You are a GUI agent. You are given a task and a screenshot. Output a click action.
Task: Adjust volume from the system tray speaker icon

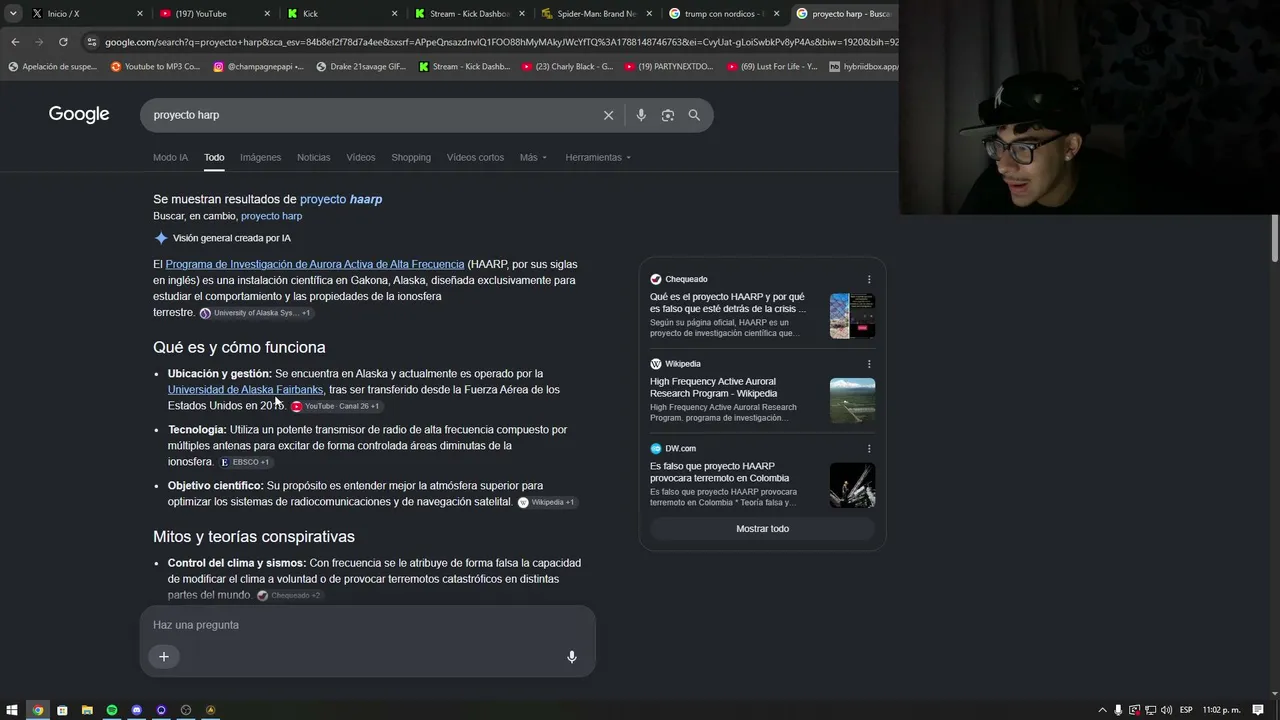click(x=1166, y=710)
